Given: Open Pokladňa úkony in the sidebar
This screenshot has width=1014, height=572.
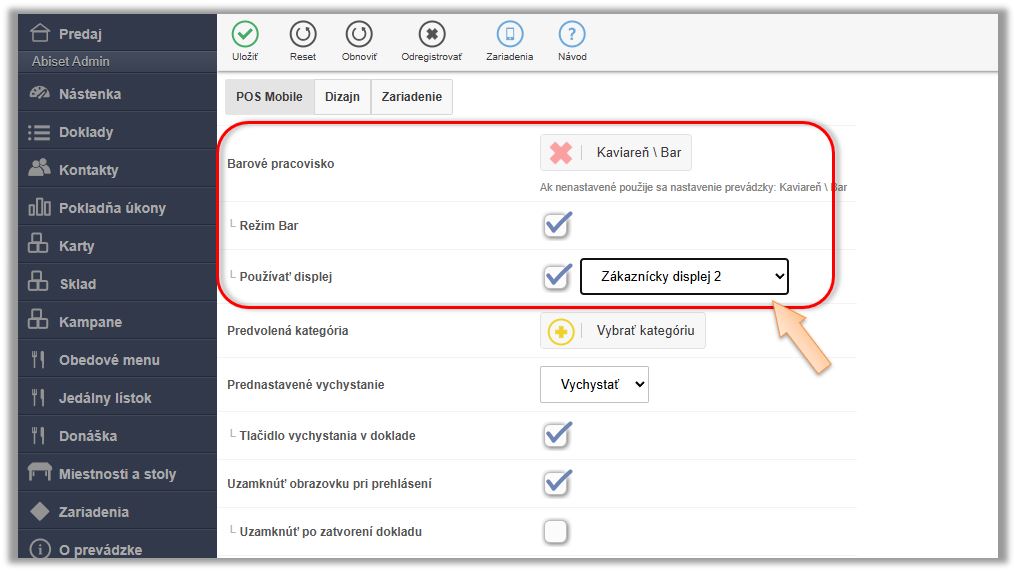Looking at the screenshot, I should pos(112,208).
